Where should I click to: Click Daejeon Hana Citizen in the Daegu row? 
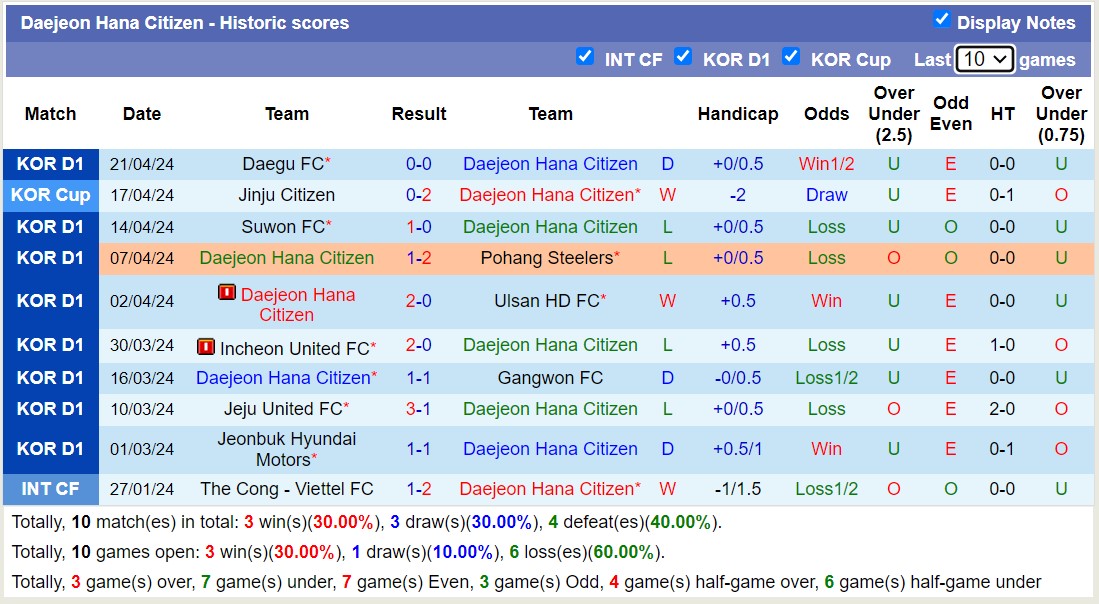[551, 164]
